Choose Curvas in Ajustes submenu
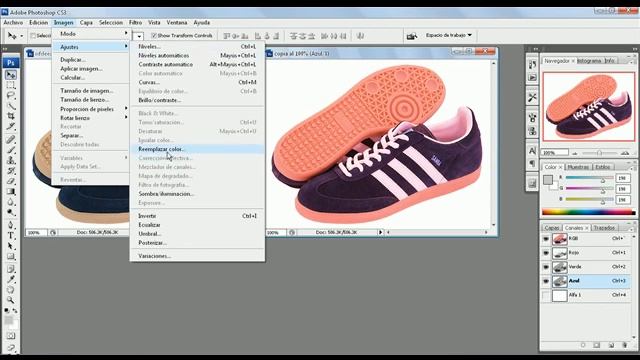The width and height of the screenshot is (640, 360). pos(197,82)
